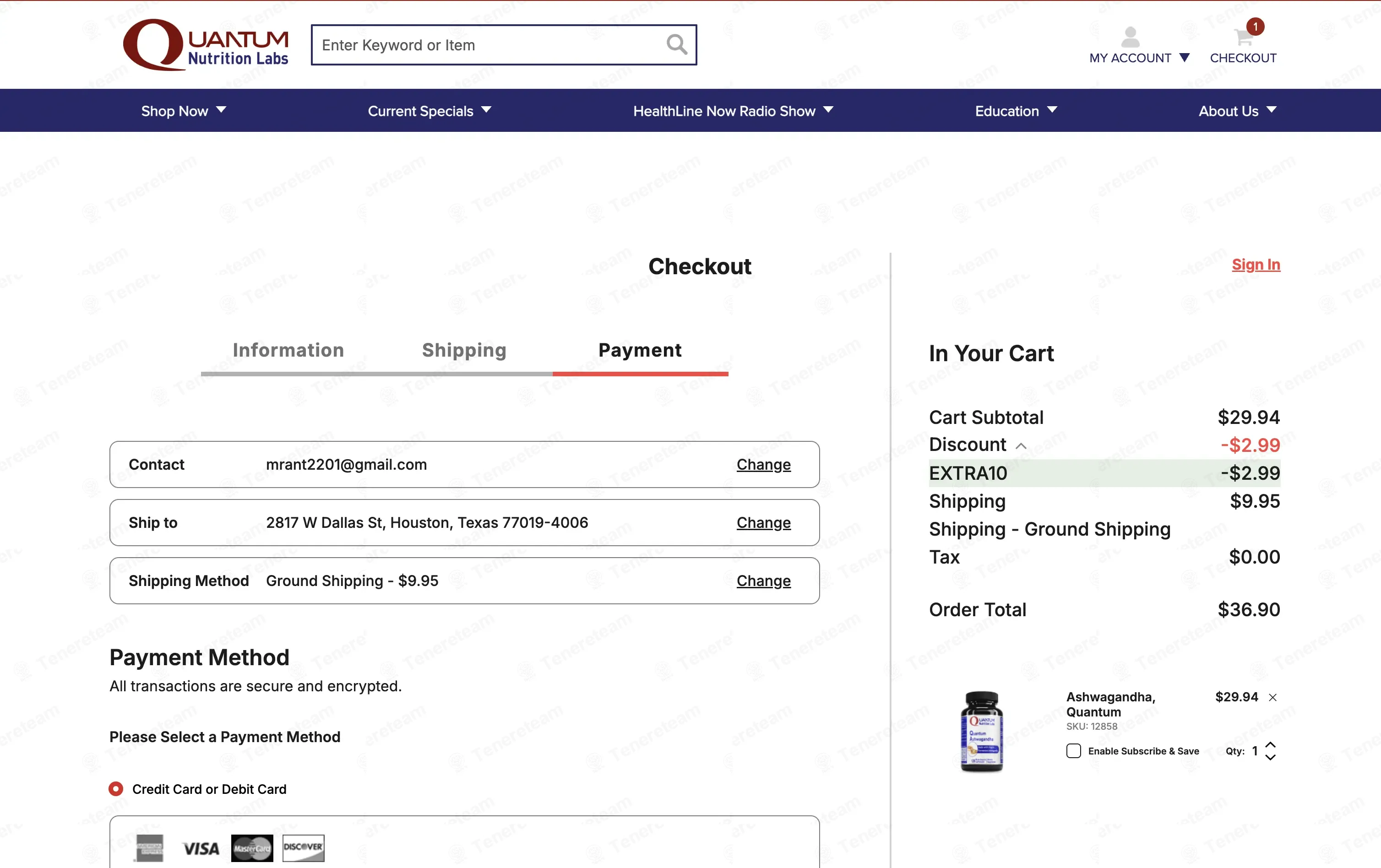
Task: Decrease quantity with the down arrow
Action: point(1270,757)
